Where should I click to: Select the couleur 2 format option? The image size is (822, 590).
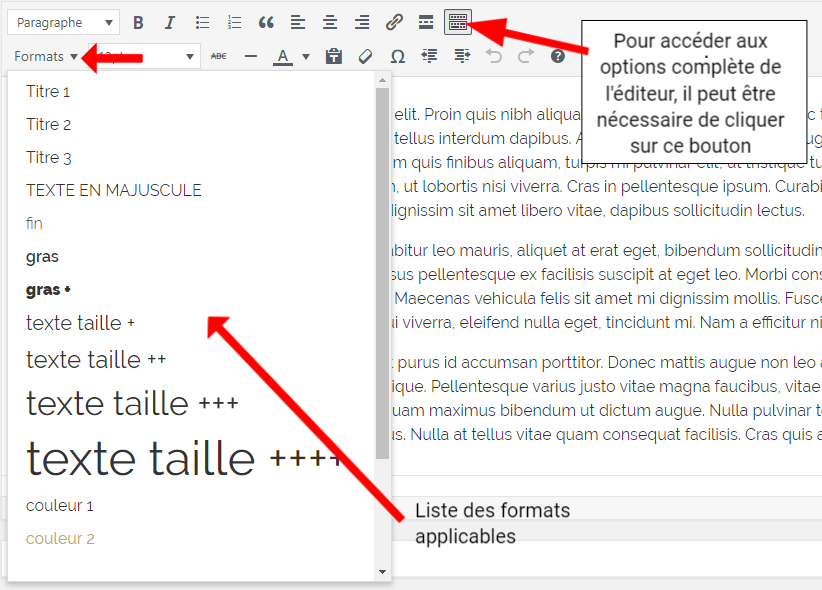60,538
